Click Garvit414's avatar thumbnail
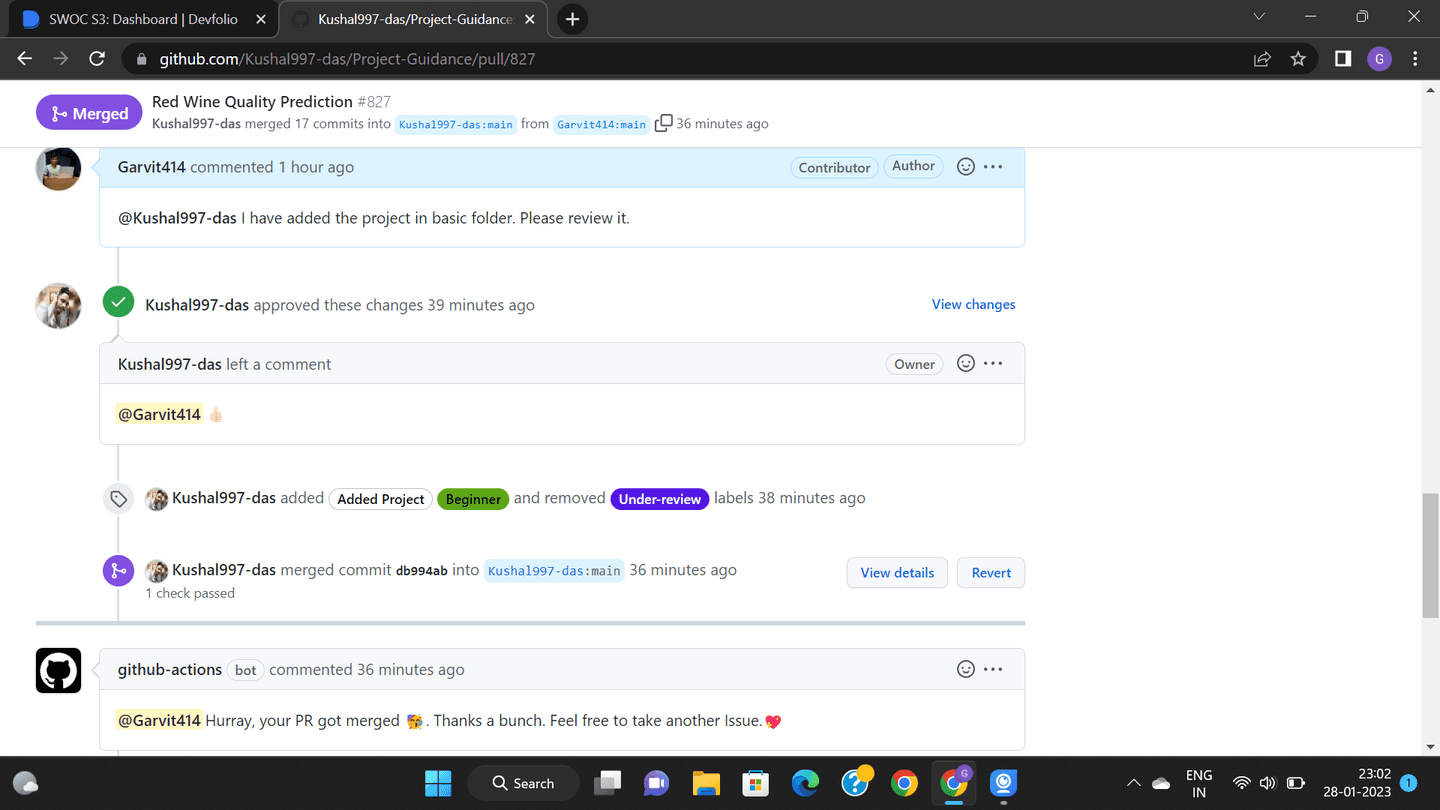 point(58,167)
